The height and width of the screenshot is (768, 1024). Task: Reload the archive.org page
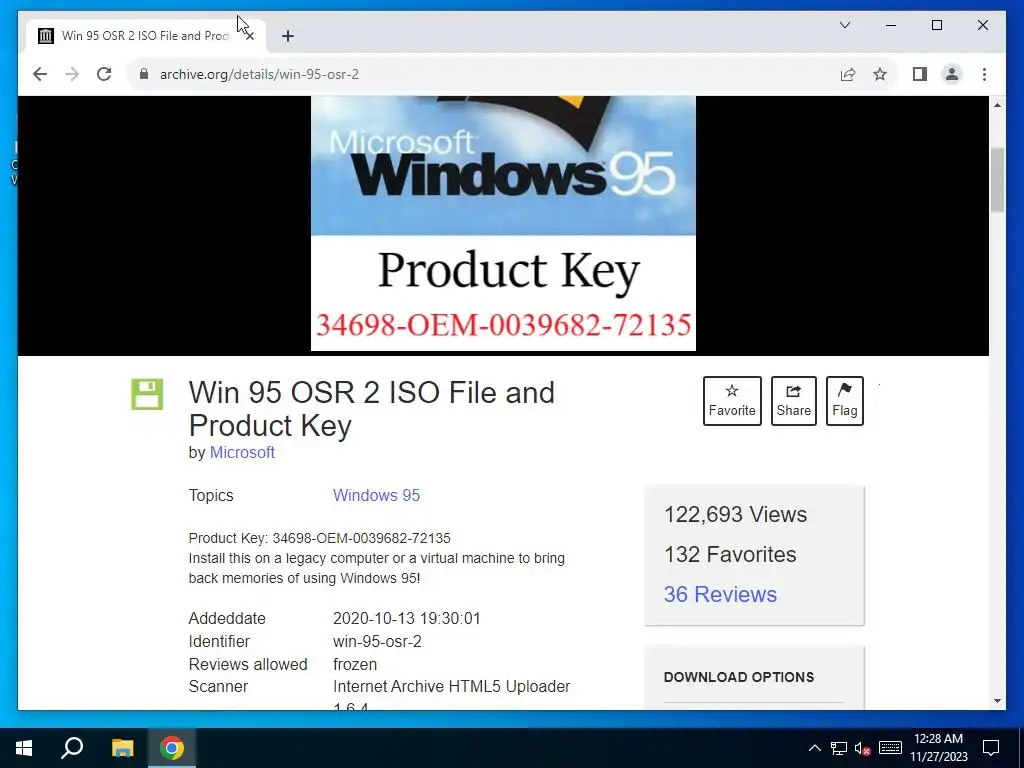pyautogui.click(x=104, y=74)
